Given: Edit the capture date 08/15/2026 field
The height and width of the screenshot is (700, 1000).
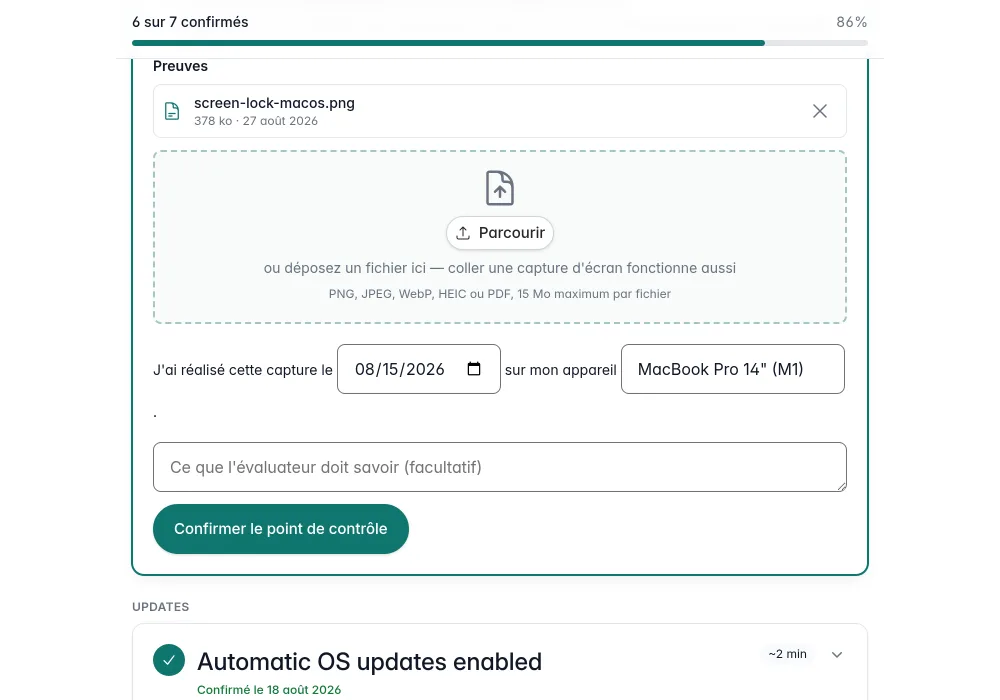Looking at the screenshot, I should coord(418,369).
